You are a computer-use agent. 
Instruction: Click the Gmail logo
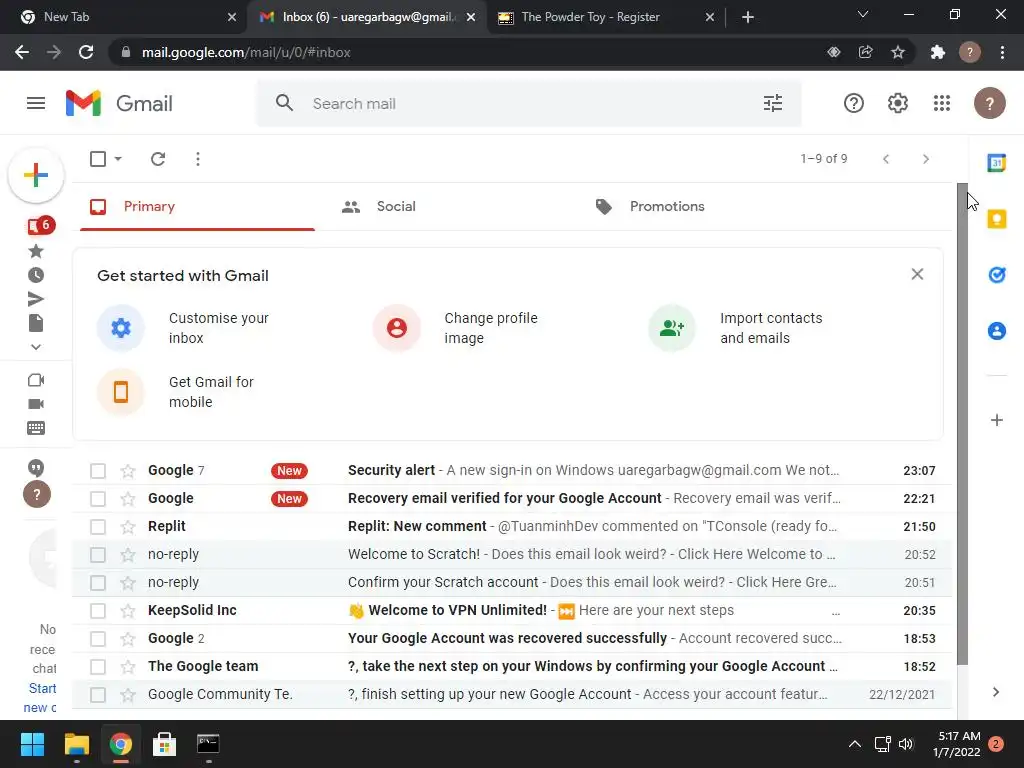120,103
